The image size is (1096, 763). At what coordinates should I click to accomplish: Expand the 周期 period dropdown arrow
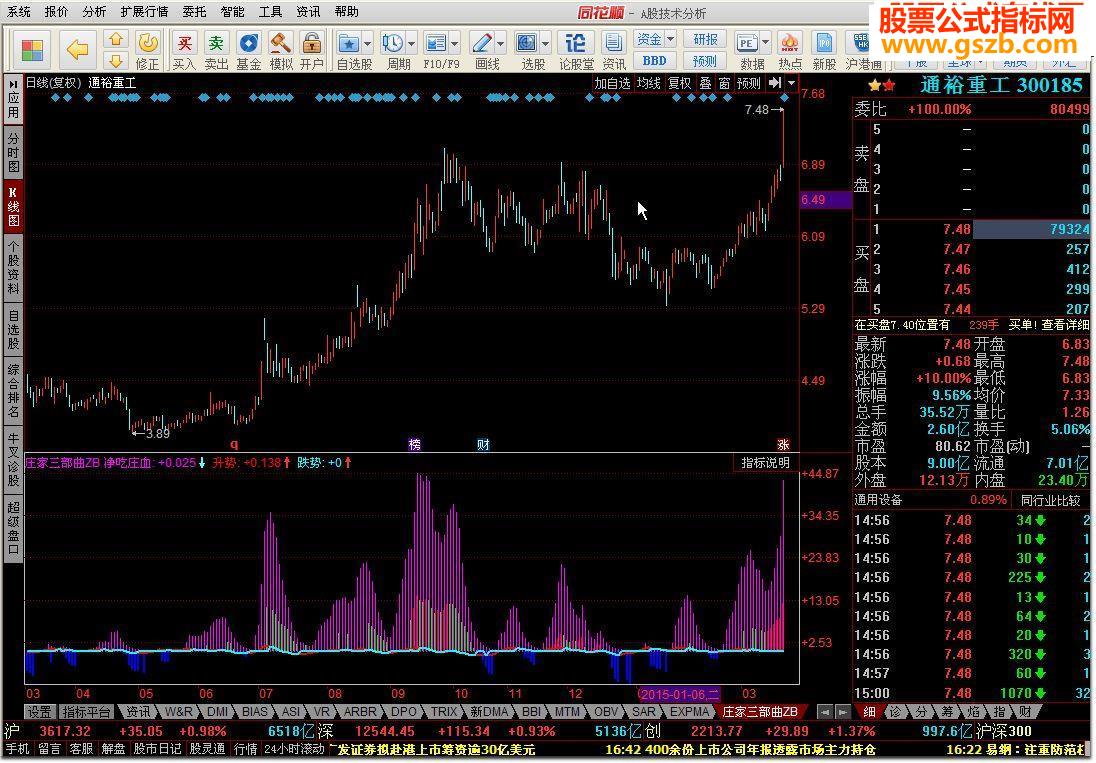pyautogui.click(x=411, y=43)
